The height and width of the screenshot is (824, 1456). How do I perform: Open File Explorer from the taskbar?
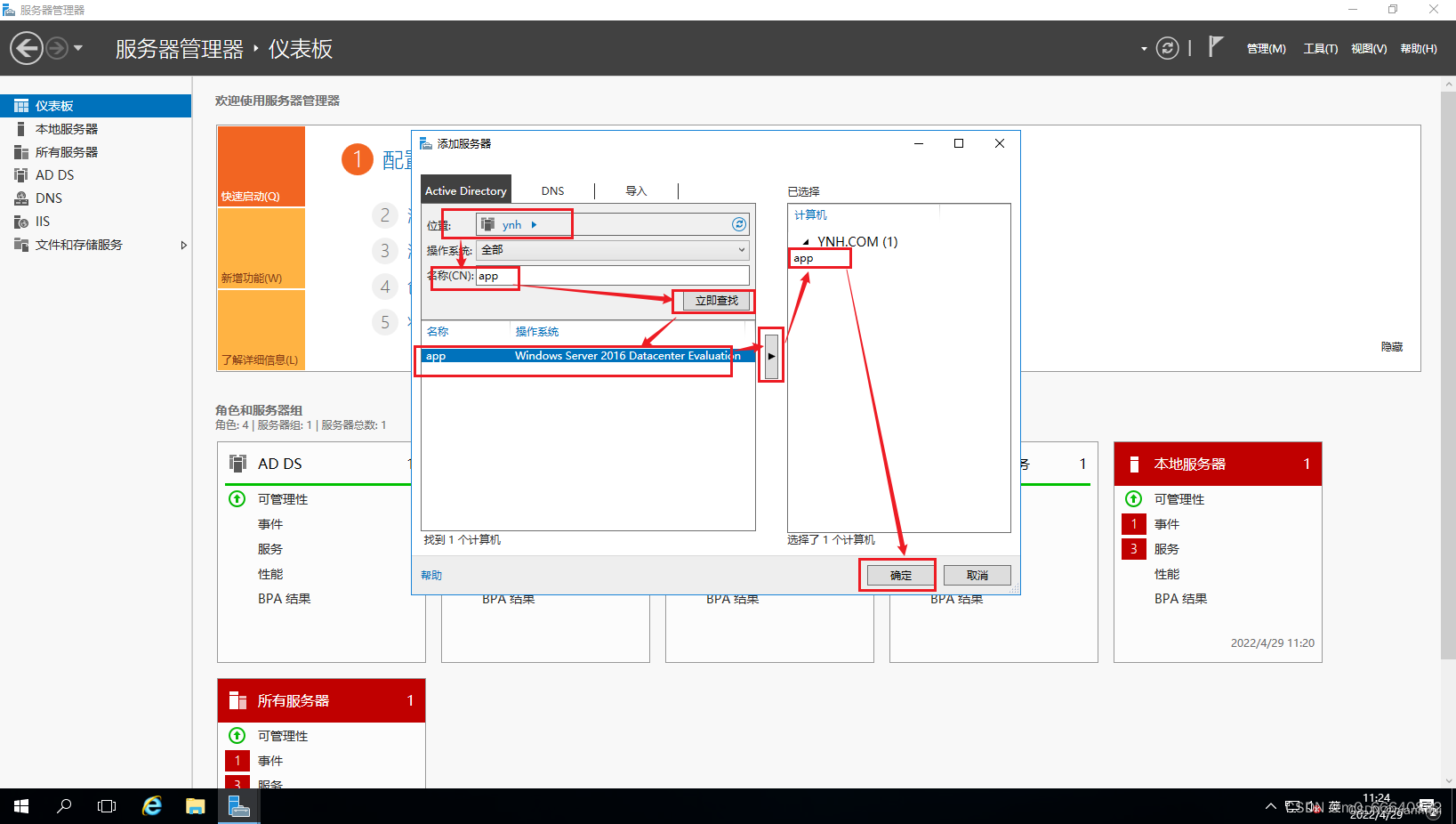click(196, 806)
